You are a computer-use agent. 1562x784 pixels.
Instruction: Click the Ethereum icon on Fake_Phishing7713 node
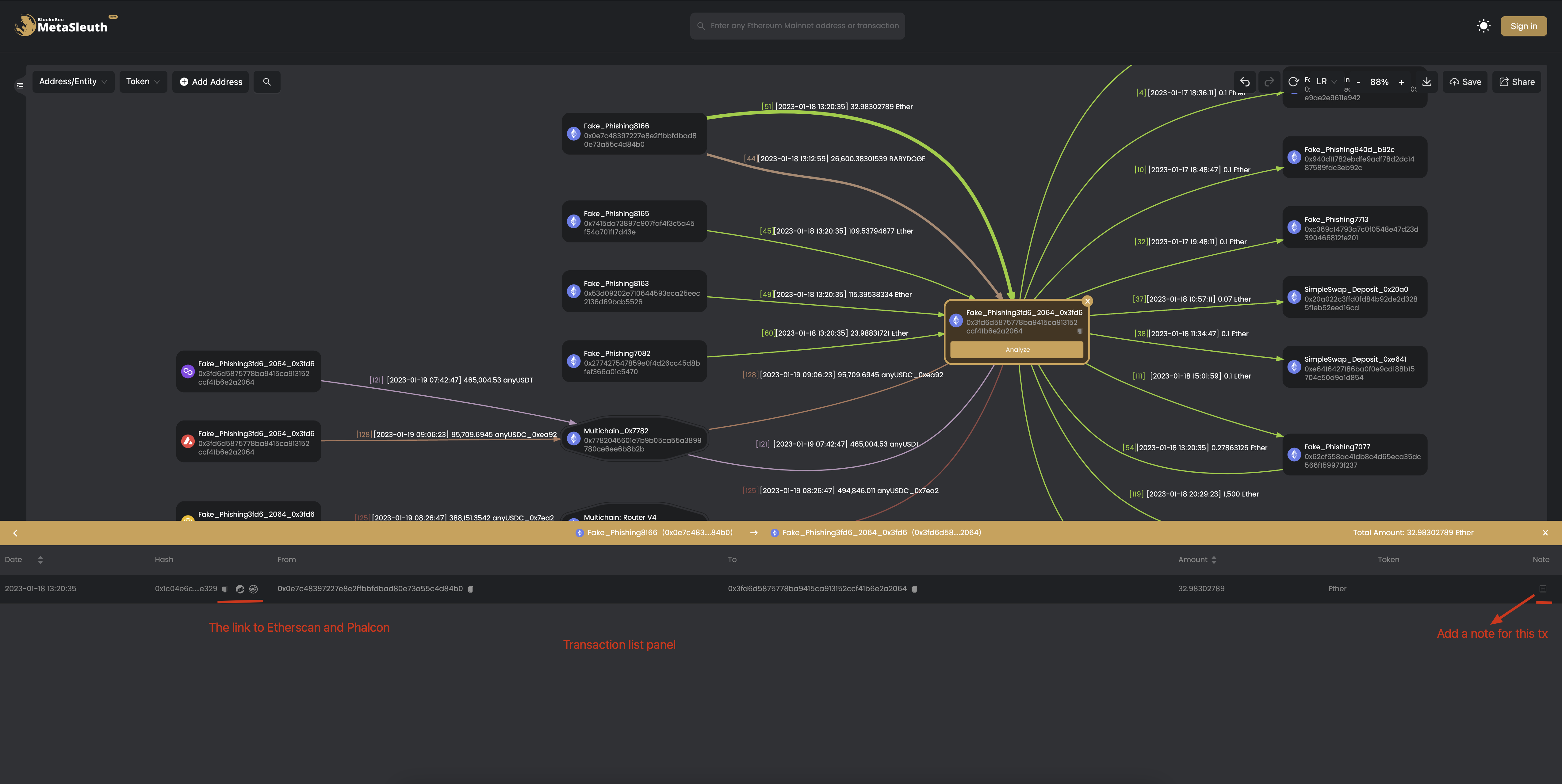pos(1294,227)
